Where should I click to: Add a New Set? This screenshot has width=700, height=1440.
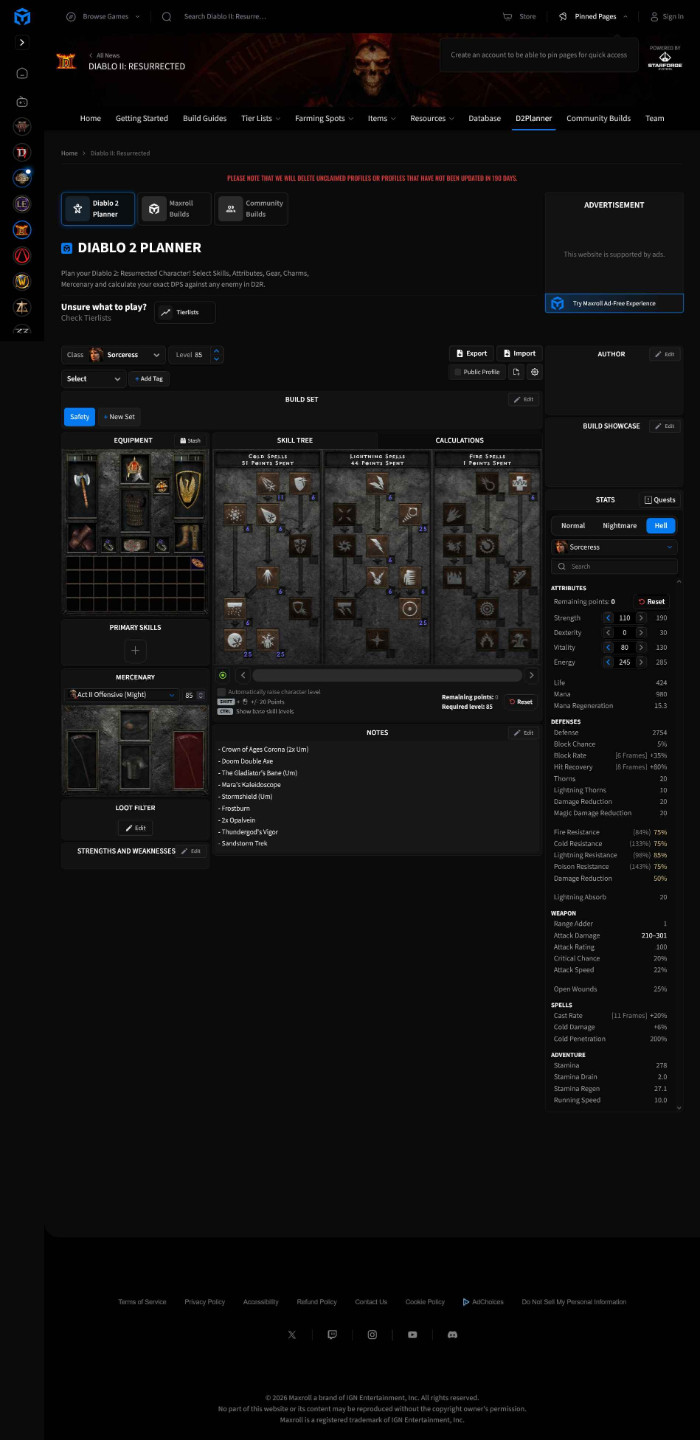coord(119,417)
